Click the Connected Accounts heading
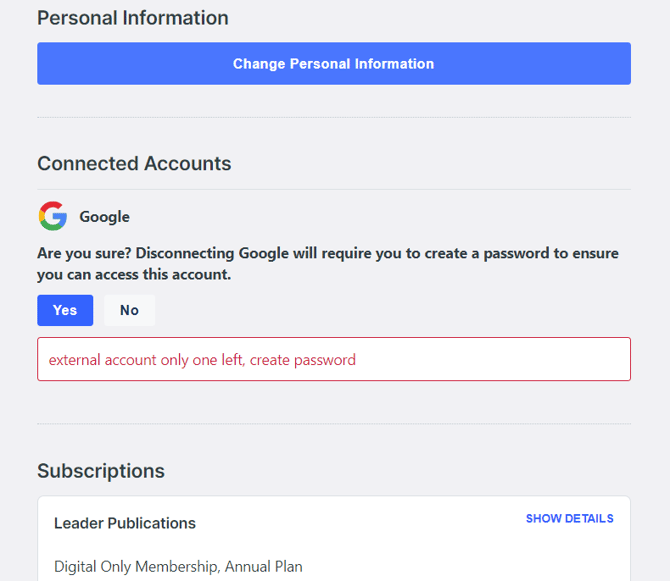This screenshot has height=581, width=670. point(134,164)
